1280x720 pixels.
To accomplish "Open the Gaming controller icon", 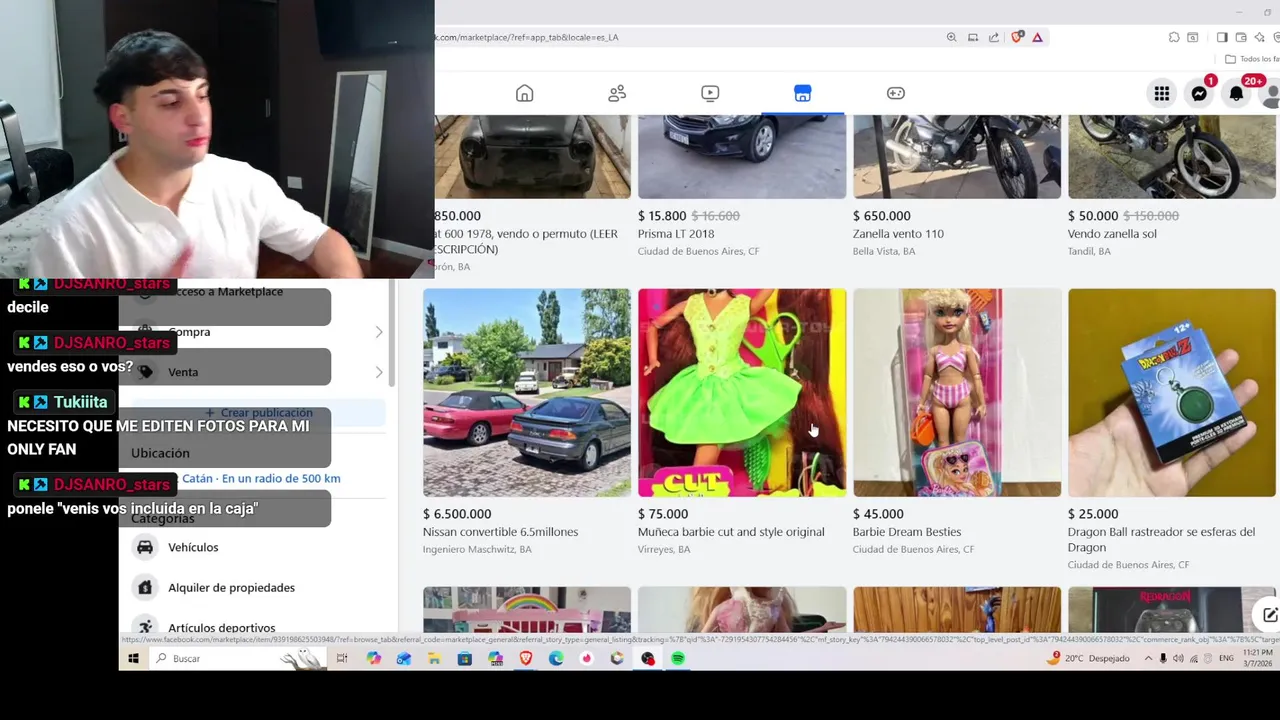I will tap(896, 93).
